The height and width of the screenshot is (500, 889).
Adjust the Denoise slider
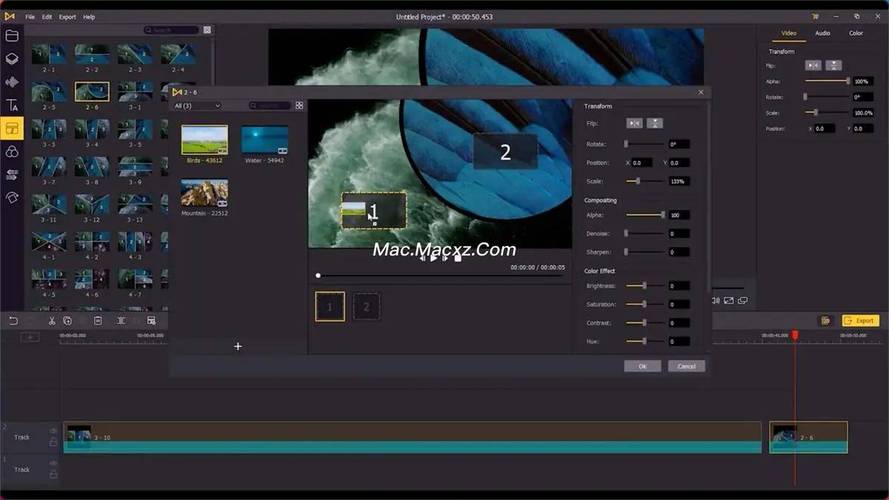pyautogui.click(x=645, y=234)
